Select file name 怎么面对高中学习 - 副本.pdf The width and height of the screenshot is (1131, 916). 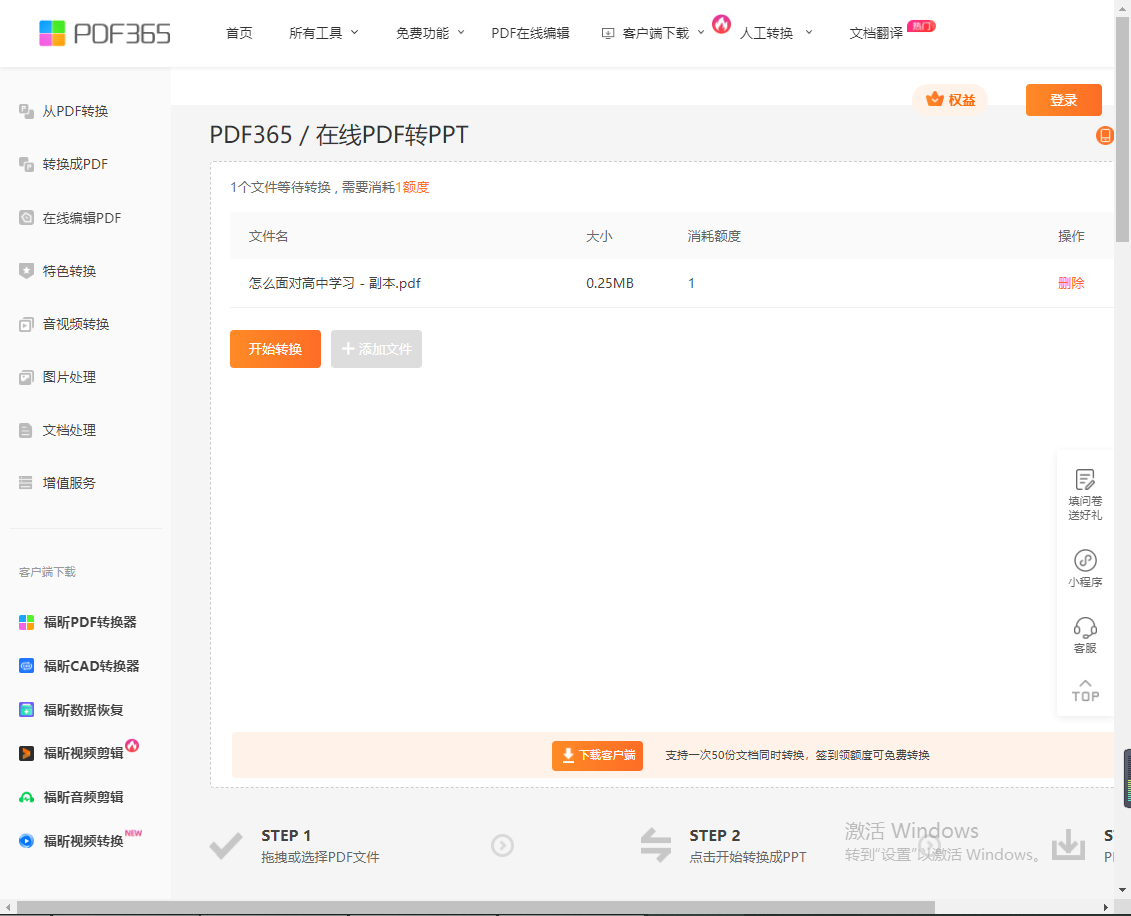(x=335, y=283)
